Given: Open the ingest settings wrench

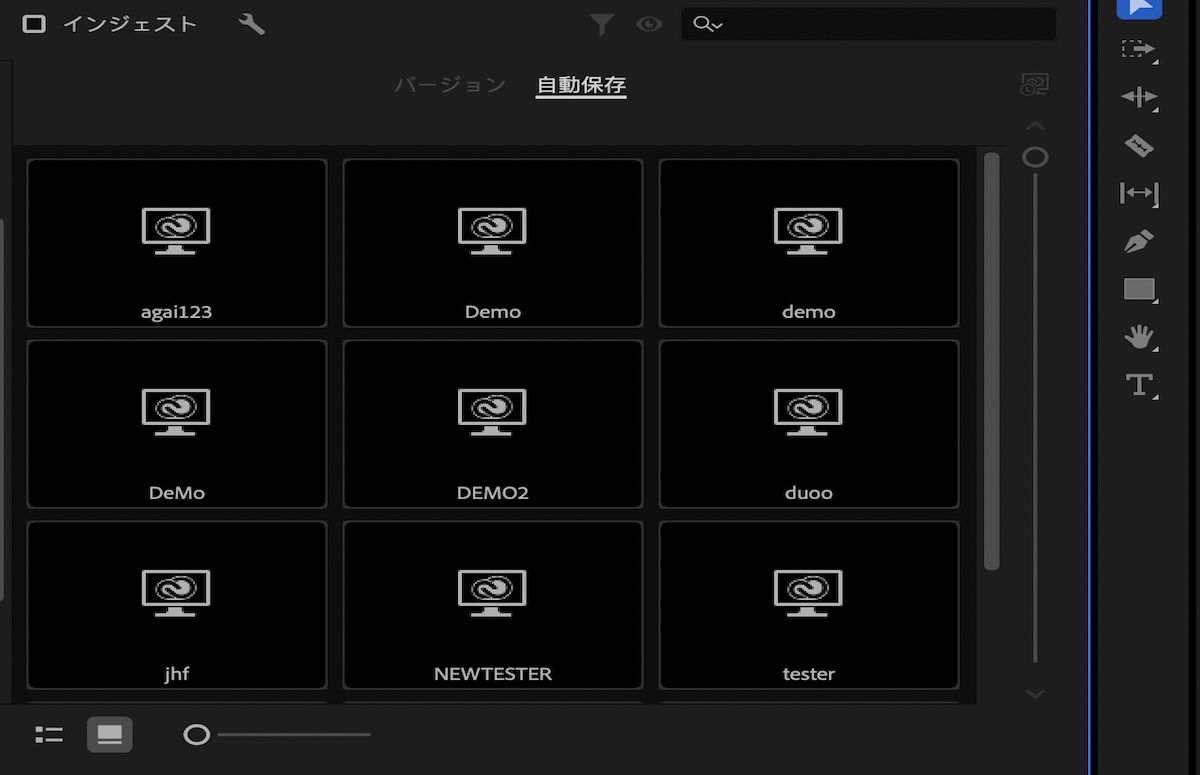Looking at the screenshot, I should 252,23.
